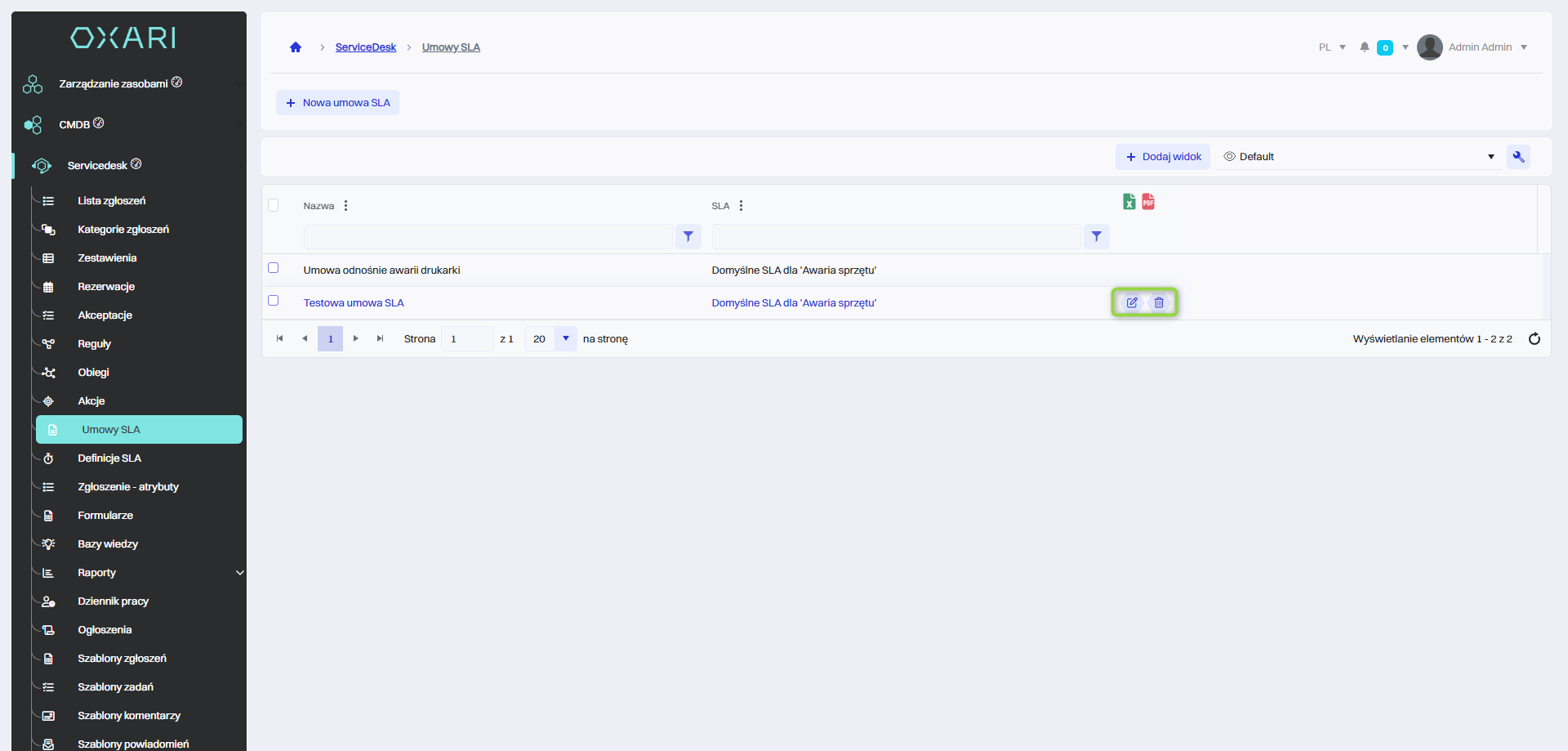Open Definicje SLA in sidebar

pos(109,458)
